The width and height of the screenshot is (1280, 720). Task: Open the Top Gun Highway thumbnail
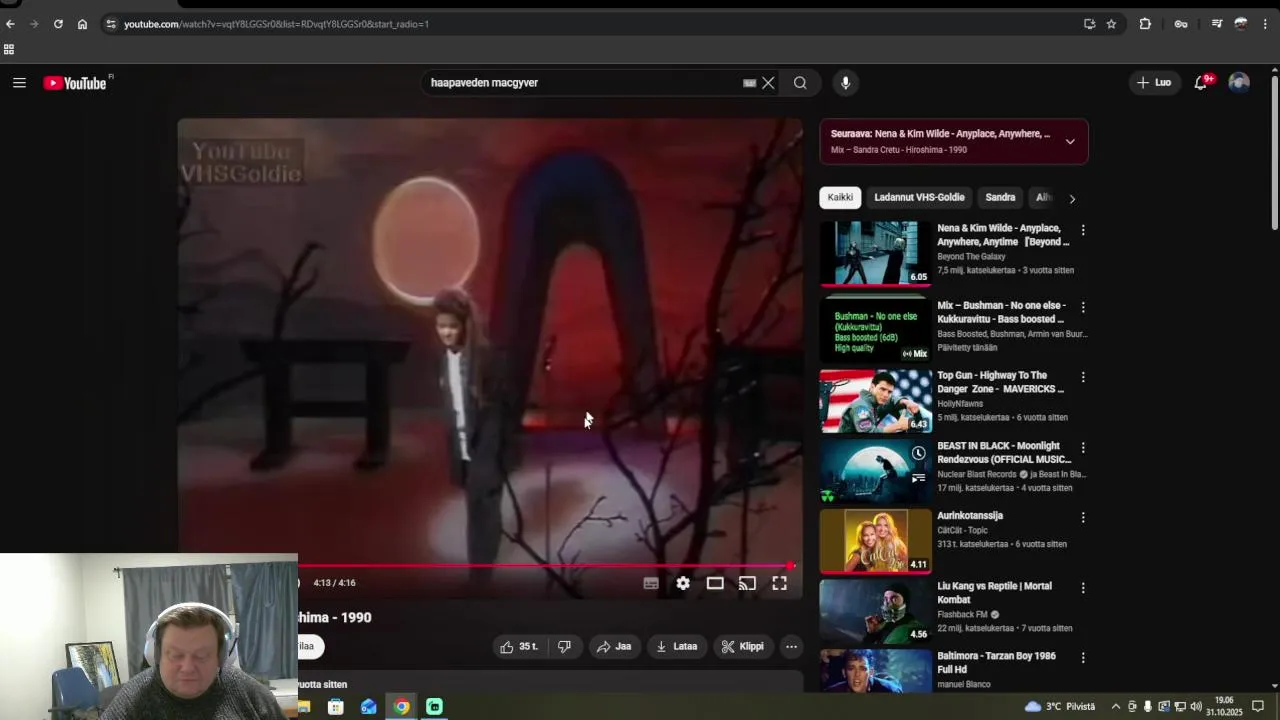click(x=875, y=401)
